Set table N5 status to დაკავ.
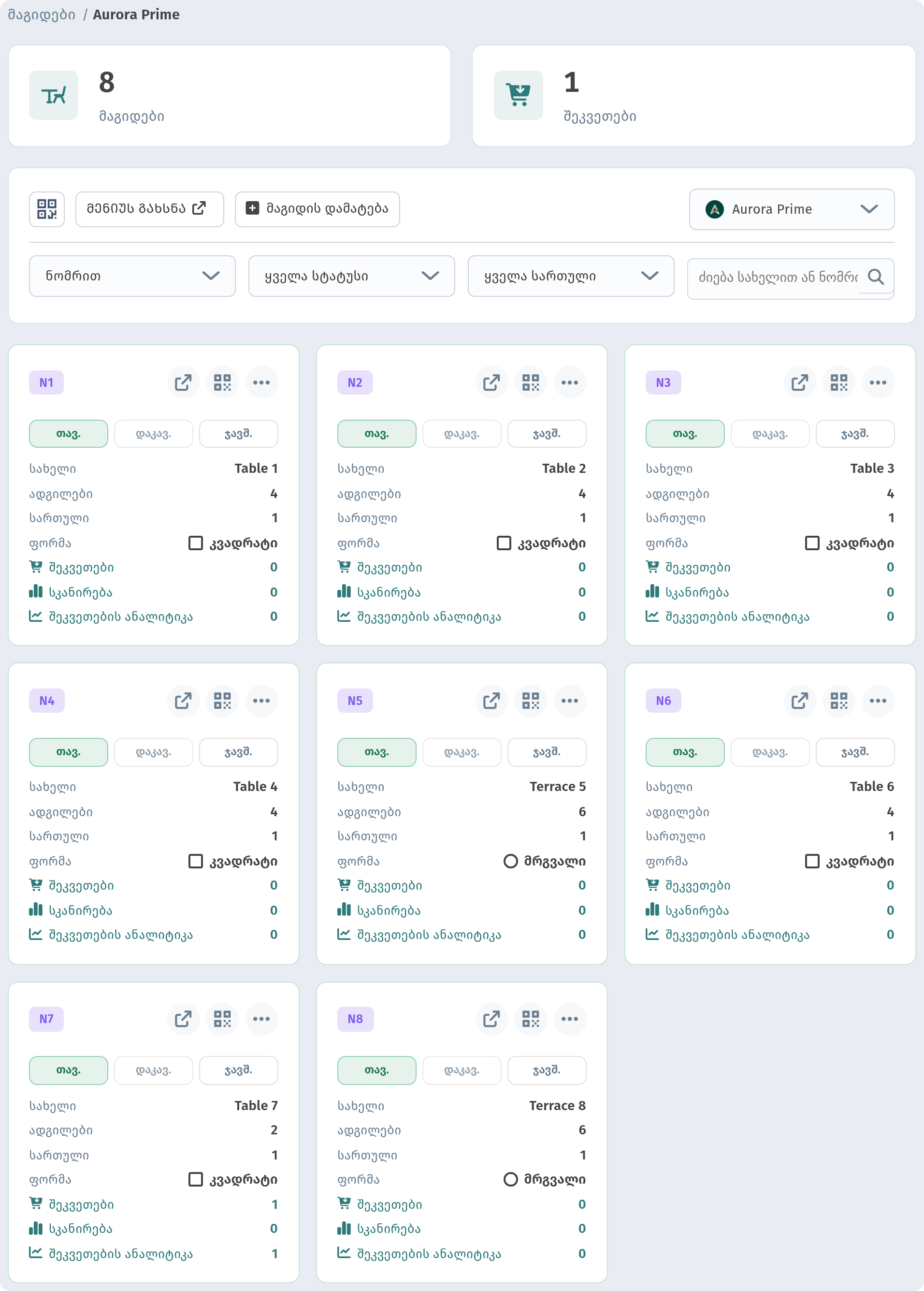The height and width of the screenshot is (1291, 924). [x=462, y=752]
